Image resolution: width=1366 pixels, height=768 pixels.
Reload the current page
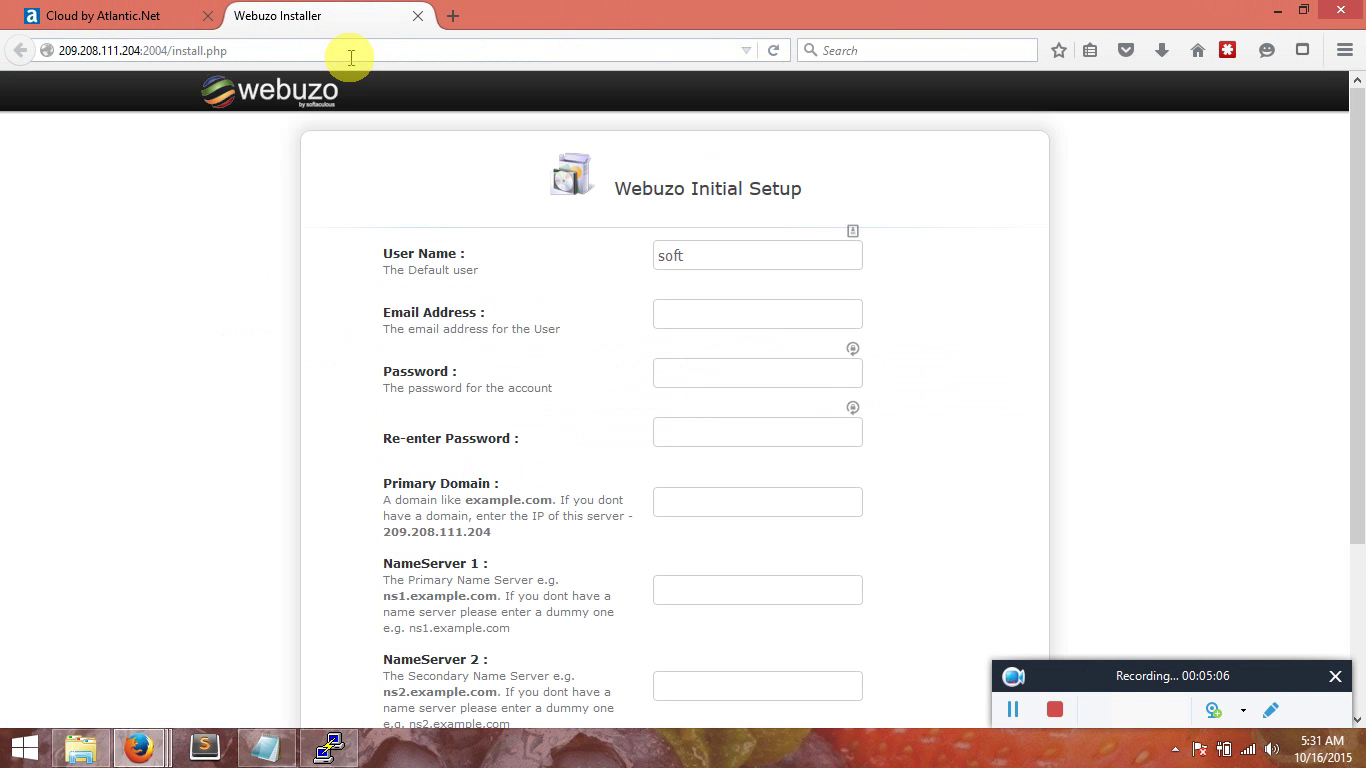[773, 50]
